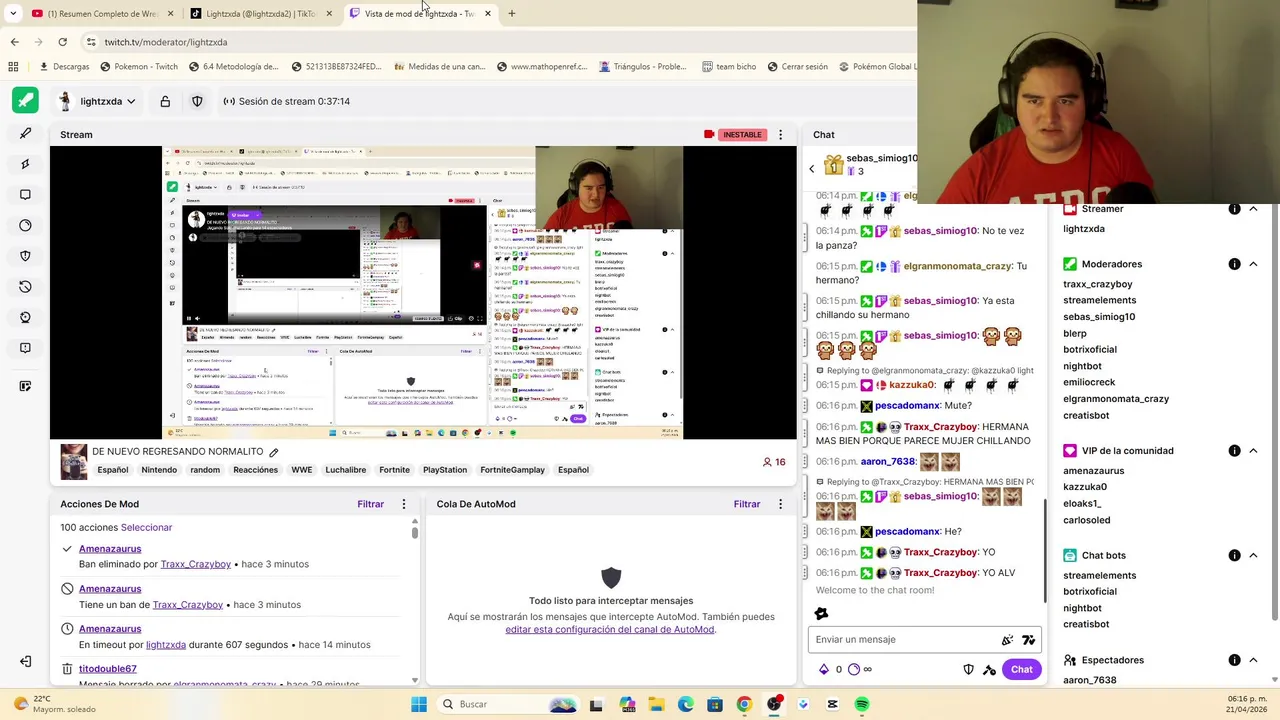Click the Luchalibre stream tag
Viewport: 1280px width, 720px height.
[x=345, y=470]
